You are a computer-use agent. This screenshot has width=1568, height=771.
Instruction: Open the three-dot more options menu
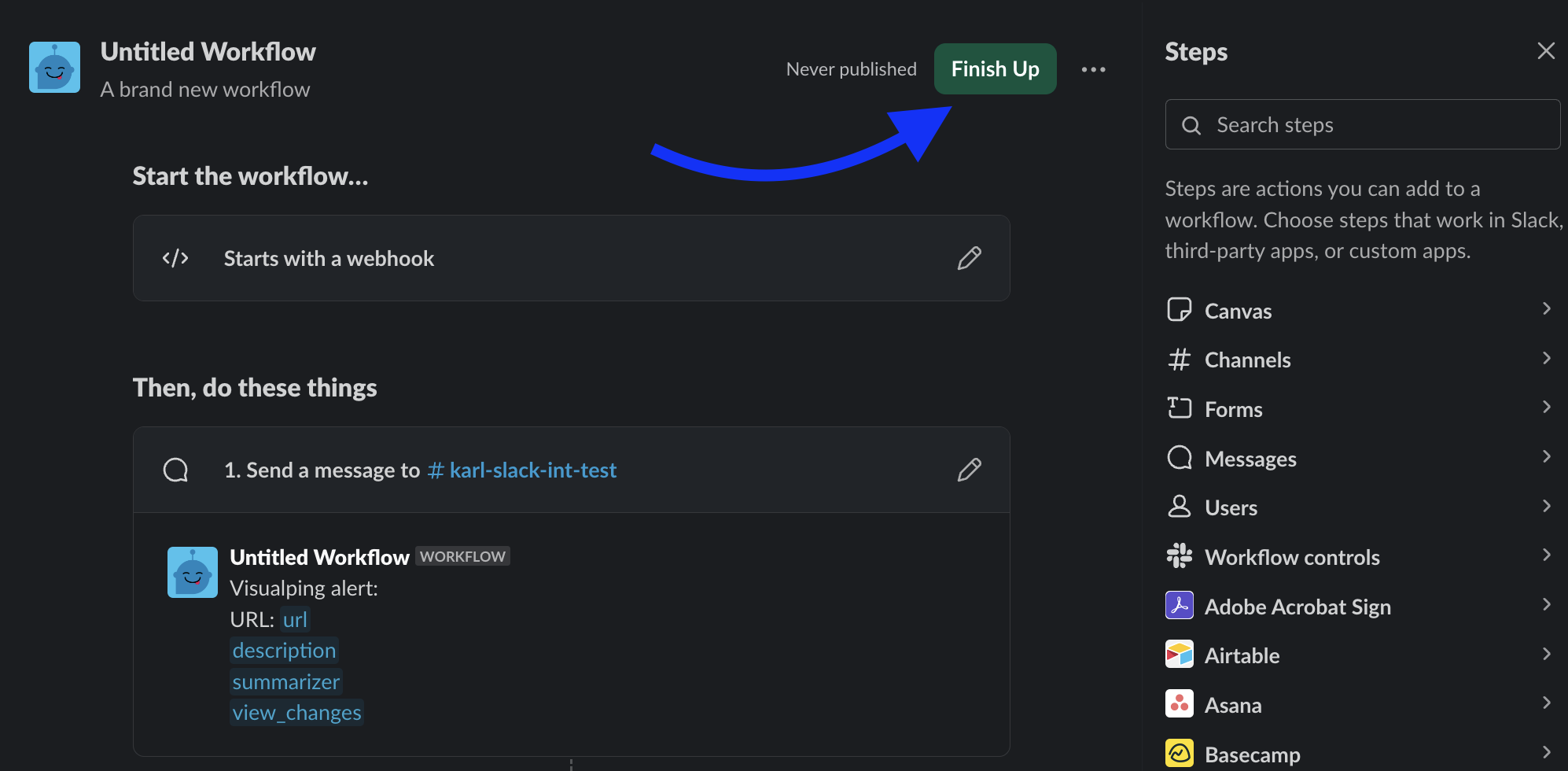1093,69
